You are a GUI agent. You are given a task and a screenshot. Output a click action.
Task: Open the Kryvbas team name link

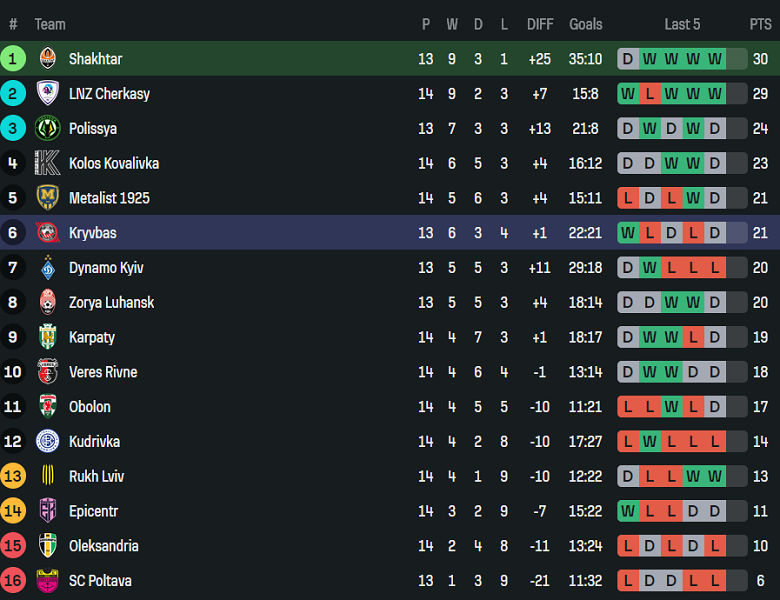click(x=92, y=233)
